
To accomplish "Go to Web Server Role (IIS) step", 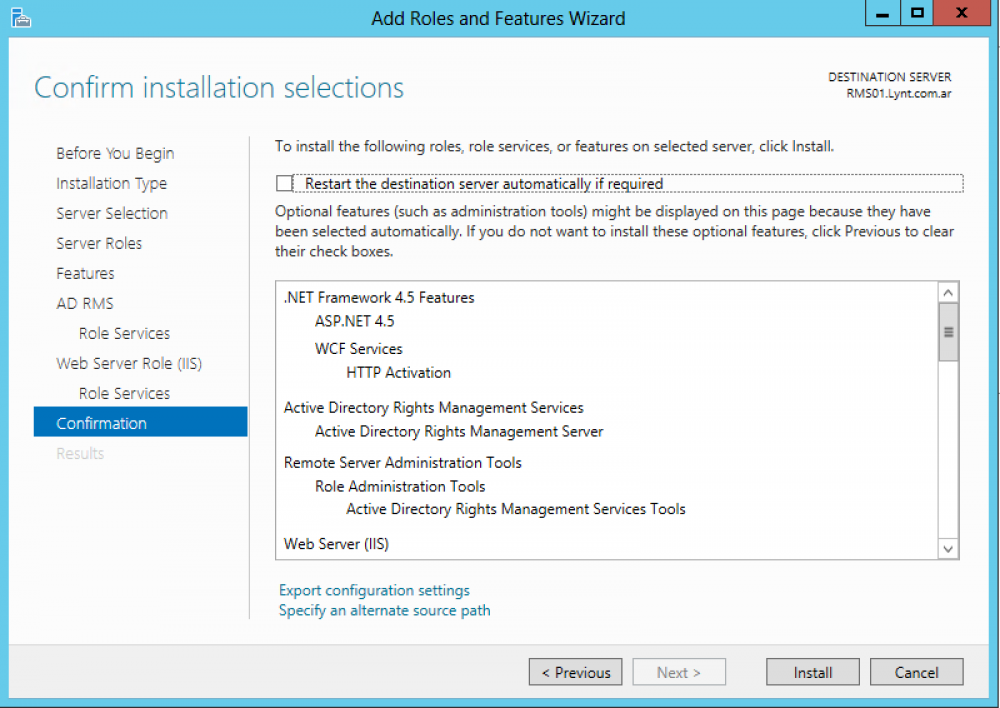I will click(x=129, y=364).
